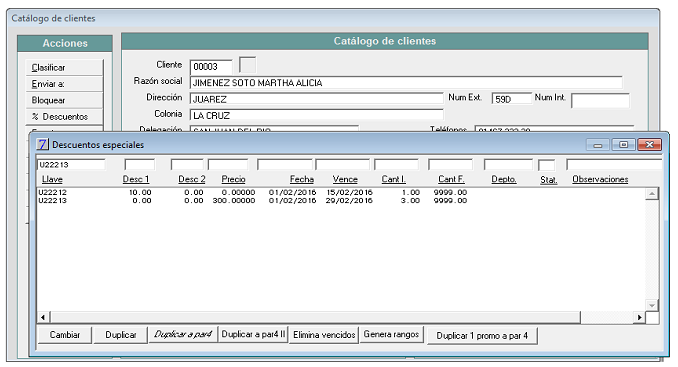
Task: Click the Duplicar a par4 II button
Action: [x=253, y=335]
